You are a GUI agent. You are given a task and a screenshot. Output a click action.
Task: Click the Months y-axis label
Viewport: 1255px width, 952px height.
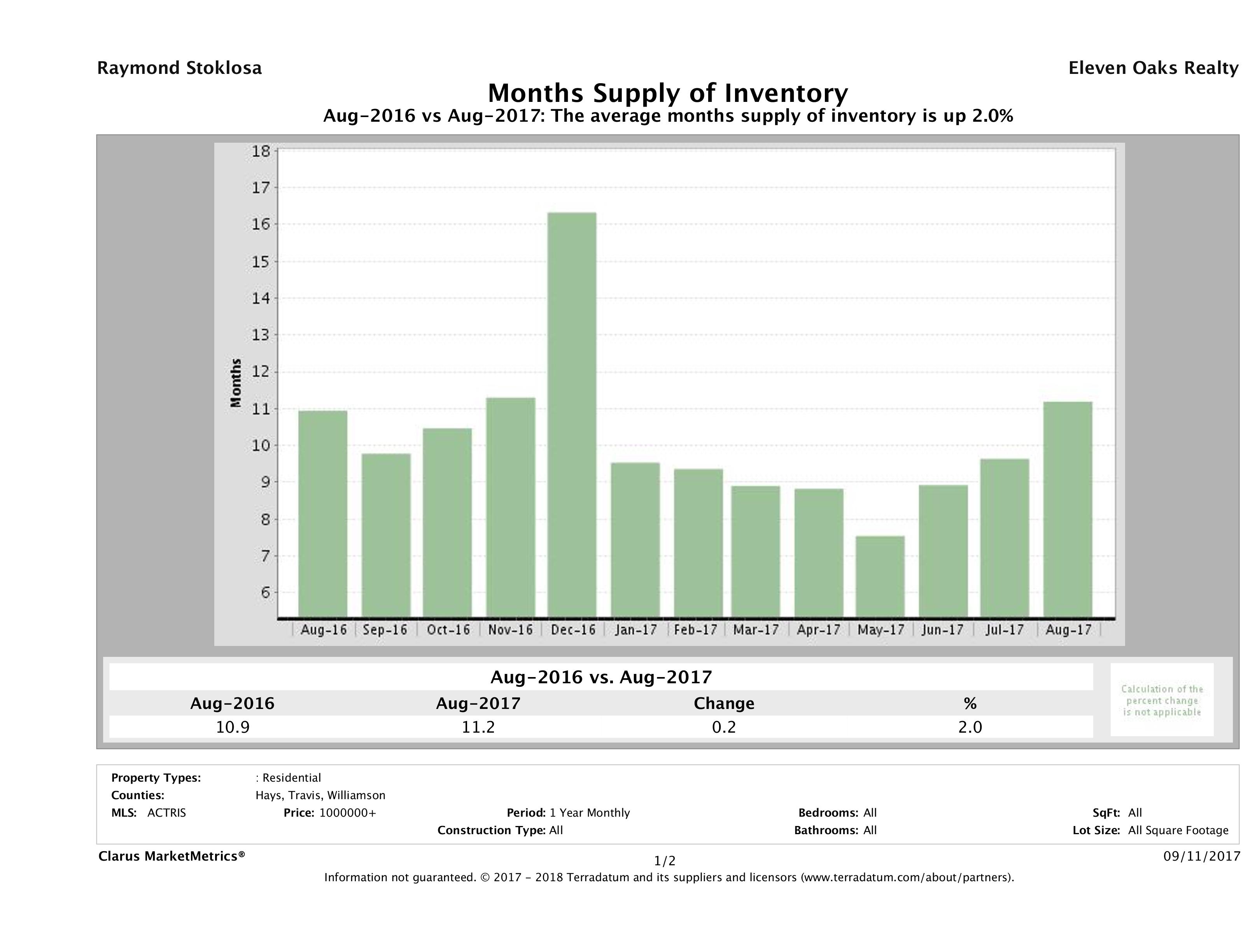coord(236,383)
